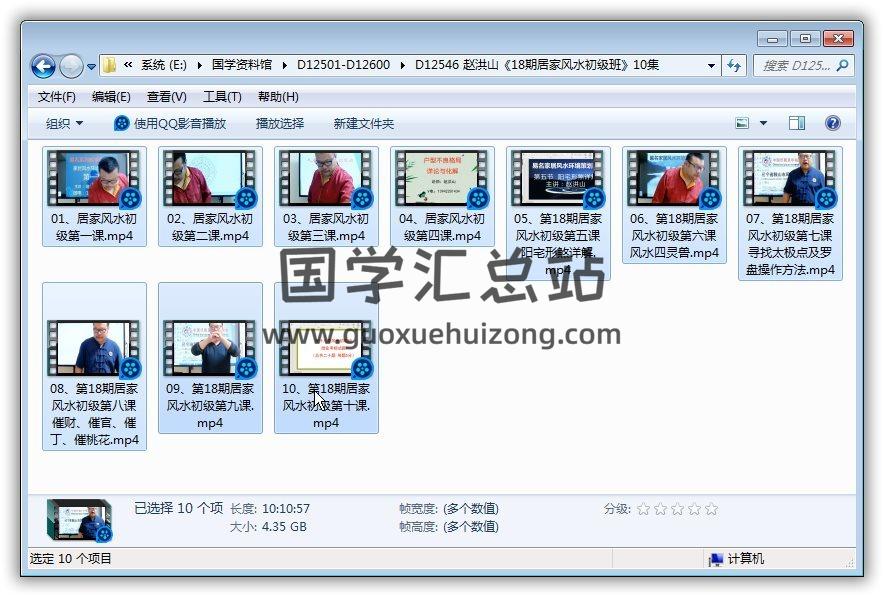This screenshot has height=597, width=884.
Task: Click 计算机 icon in status bar
Action: (x=715, y=559)
